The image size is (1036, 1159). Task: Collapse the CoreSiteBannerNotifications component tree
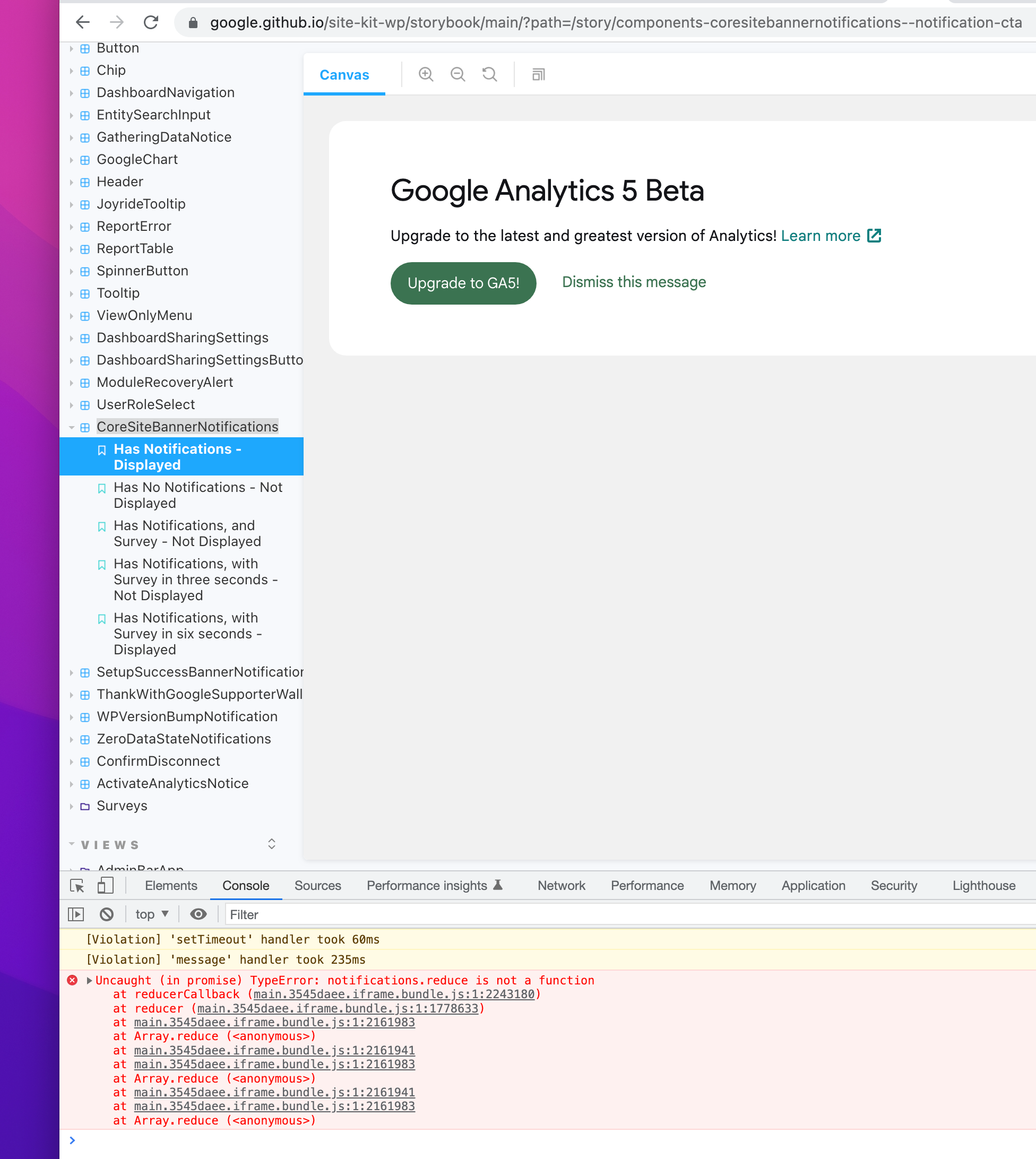click(x=71, y=426)
